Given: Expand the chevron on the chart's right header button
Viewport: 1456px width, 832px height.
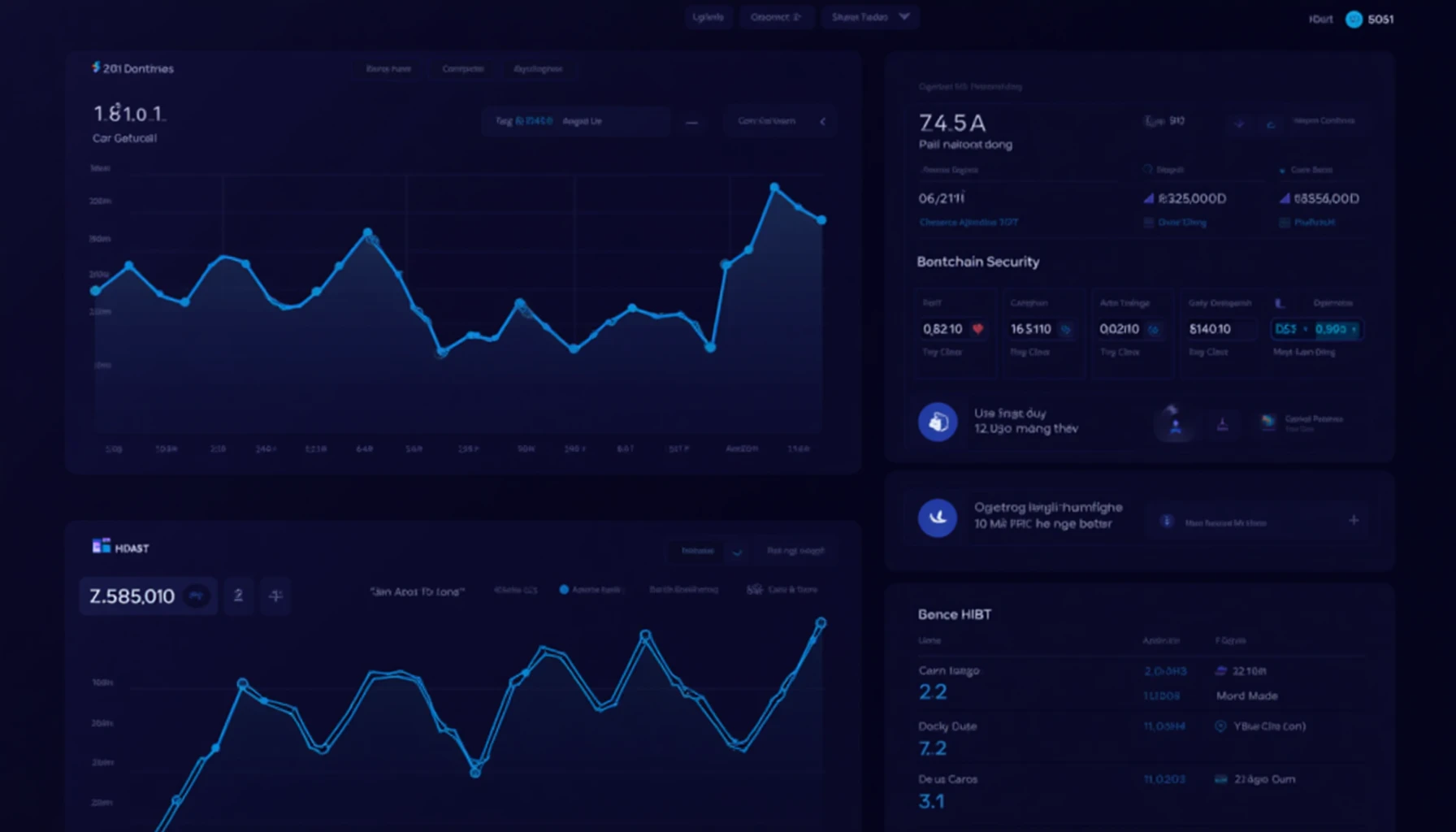Looking at the screenshot, I should point(822,120).
